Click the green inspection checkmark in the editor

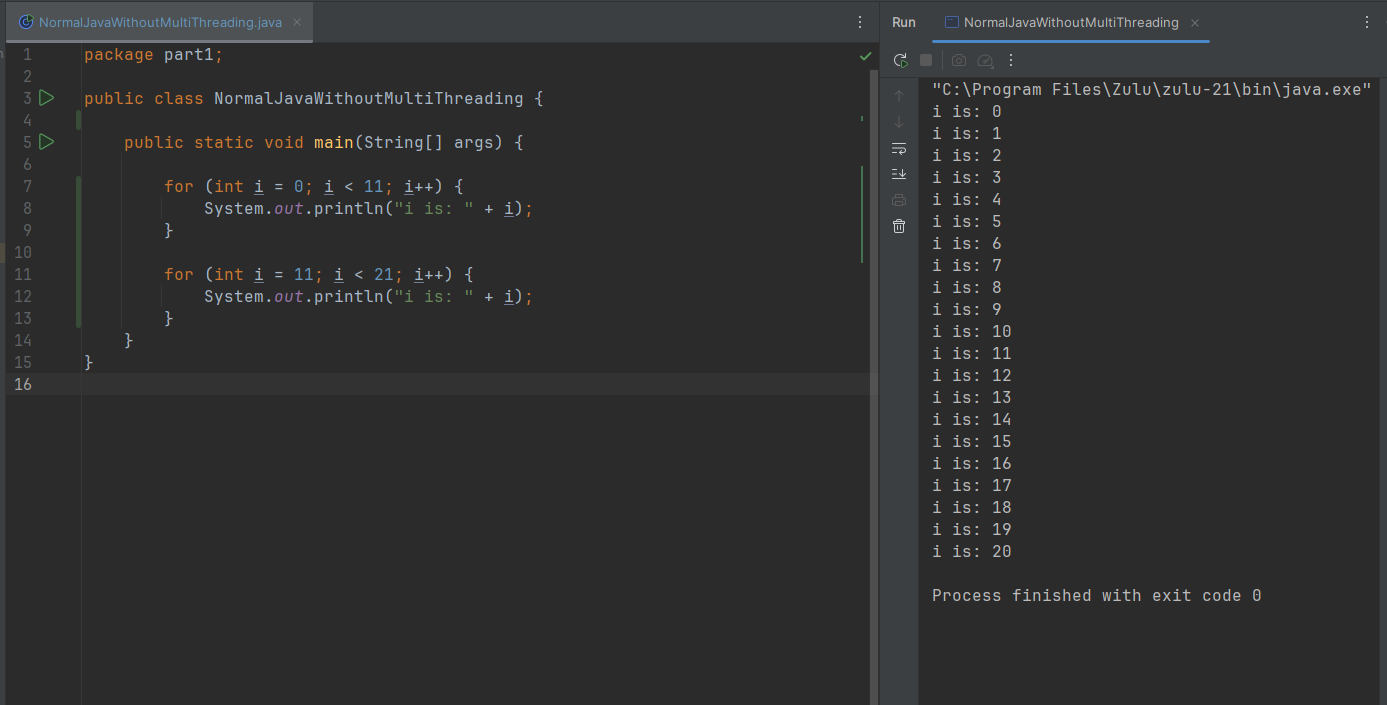tap(865, 56)
